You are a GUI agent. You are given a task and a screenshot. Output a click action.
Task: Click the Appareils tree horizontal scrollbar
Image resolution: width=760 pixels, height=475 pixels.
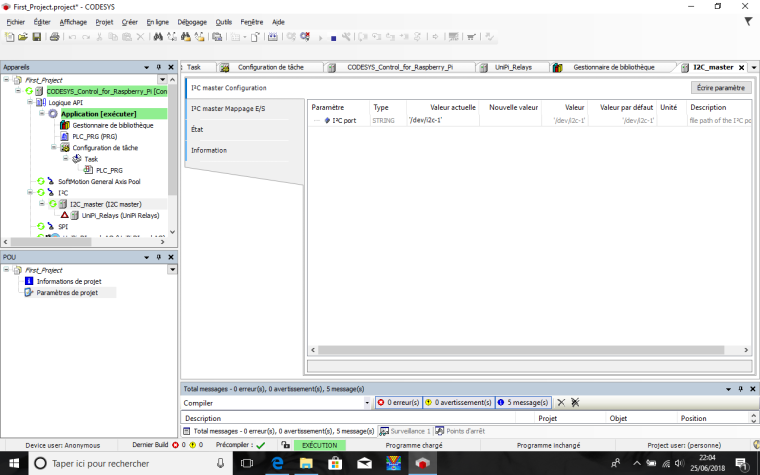coord(51,241)
